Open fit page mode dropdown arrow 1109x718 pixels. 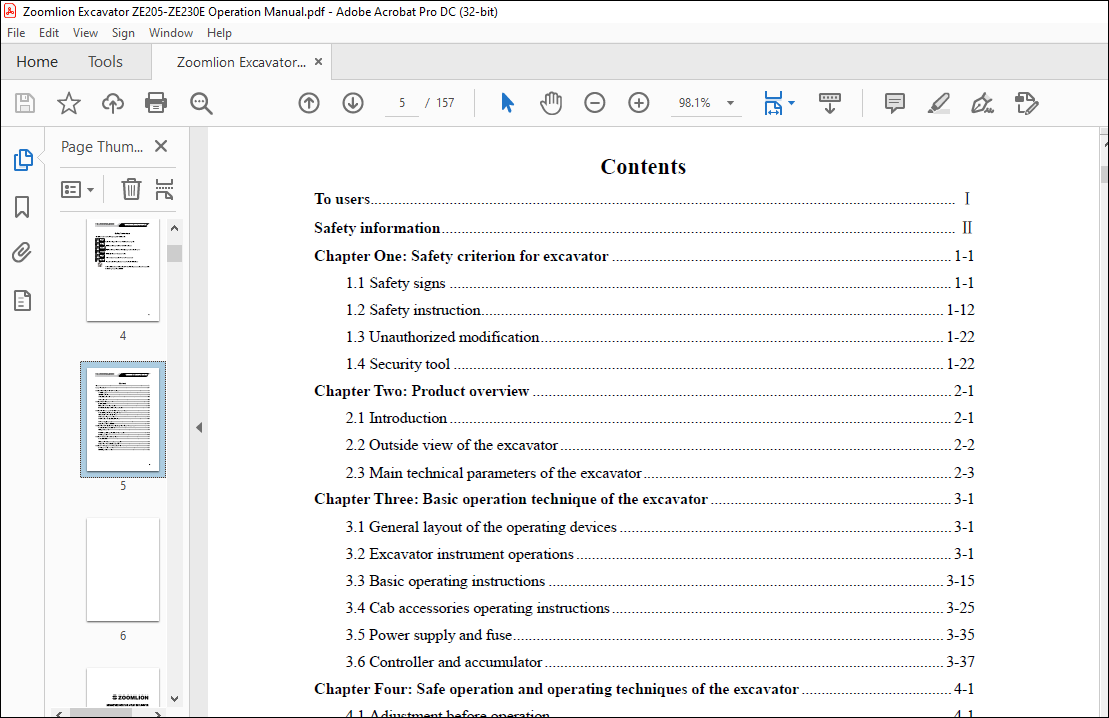[791, 103]
